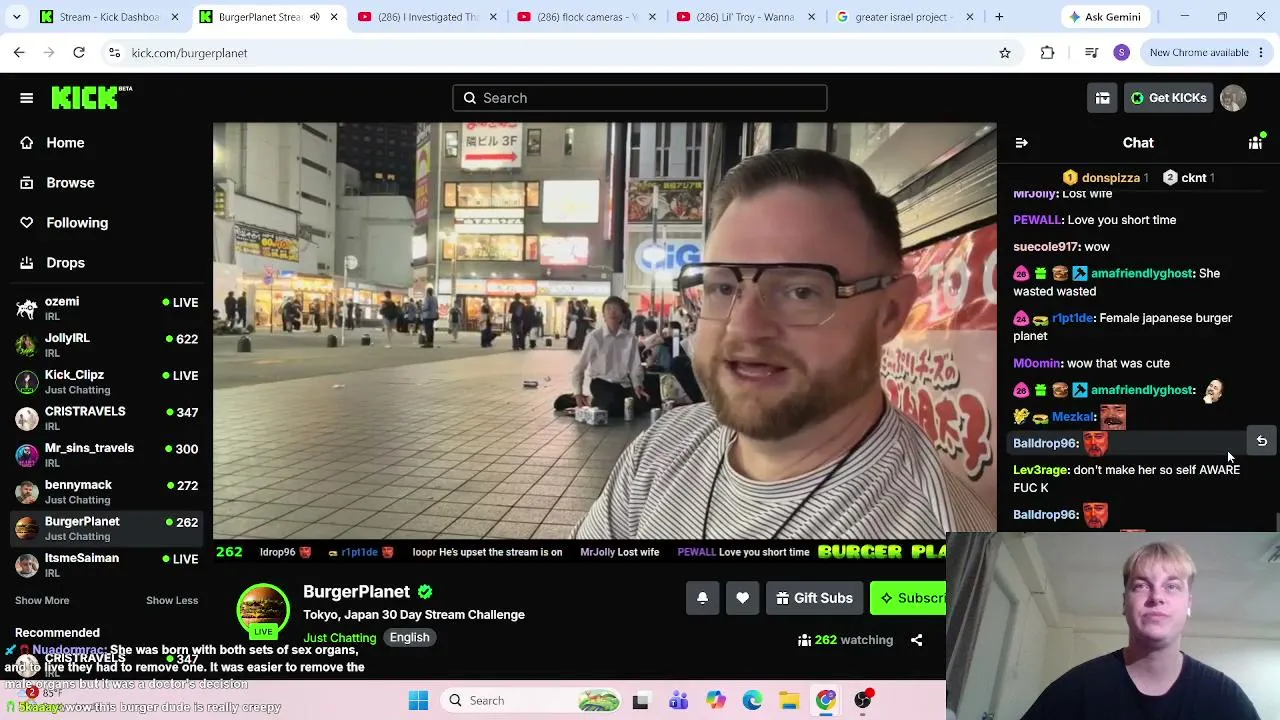This screenshot has height=720, width=1280.
Task: Open Ask Gemini
Action: pyautogui.click(x=1106, y=17)
